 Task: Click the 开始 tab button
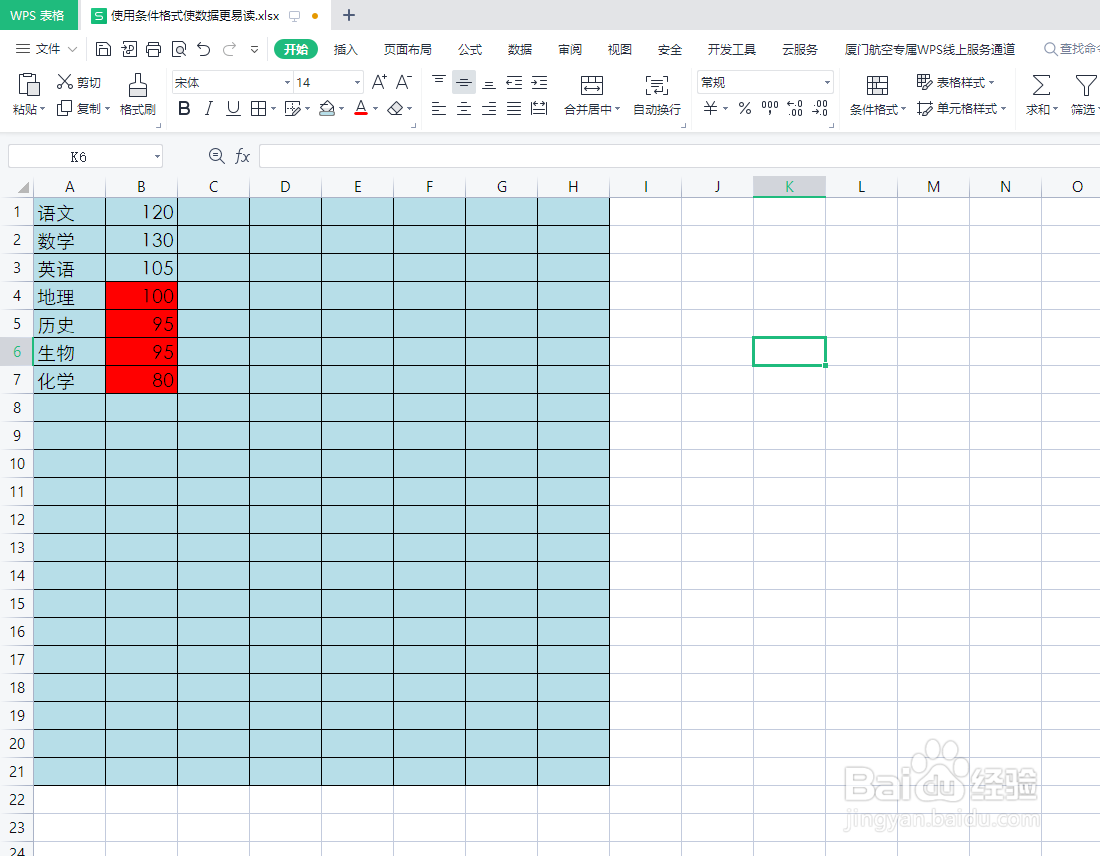295,49
